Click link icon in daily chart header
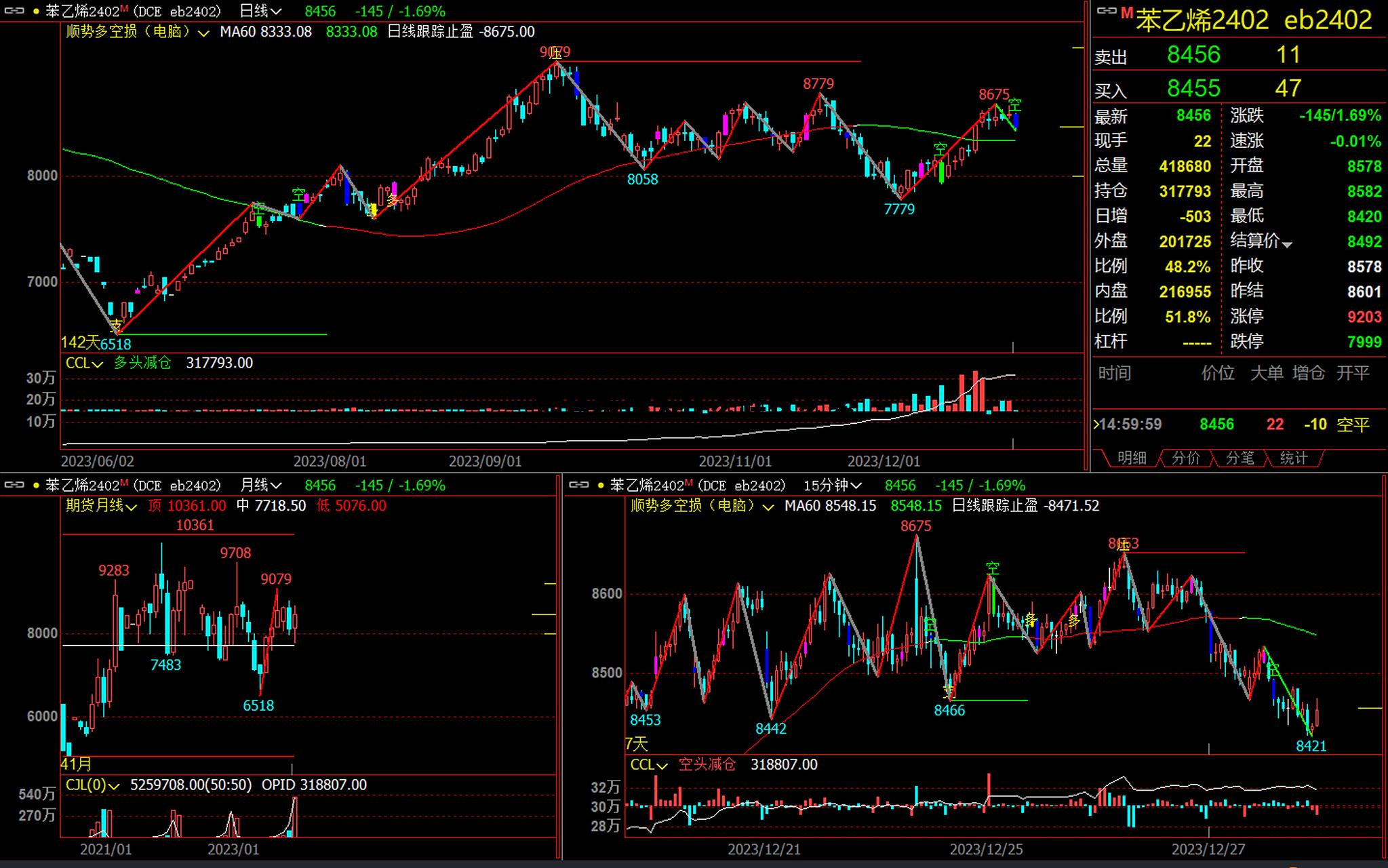 click(x=14, y=11)
